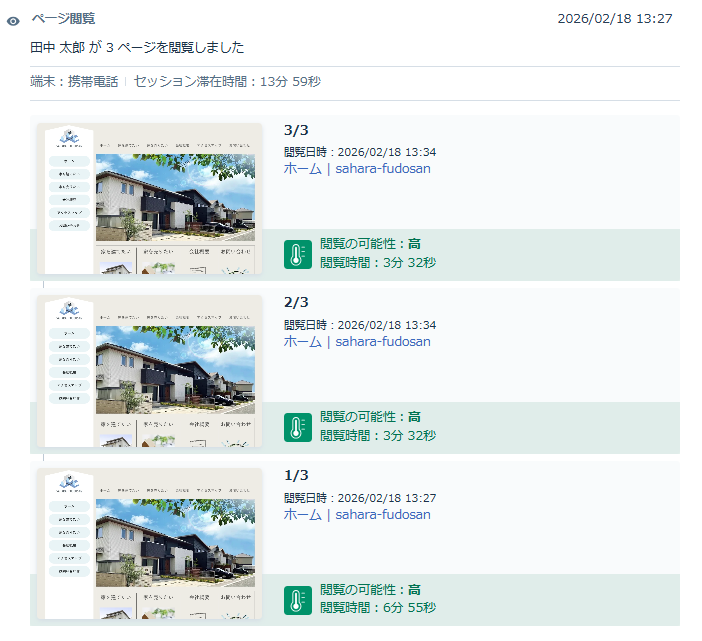Click 閲覧時間：3分 32秒 in the 2/3 entry

click(378, 435)
